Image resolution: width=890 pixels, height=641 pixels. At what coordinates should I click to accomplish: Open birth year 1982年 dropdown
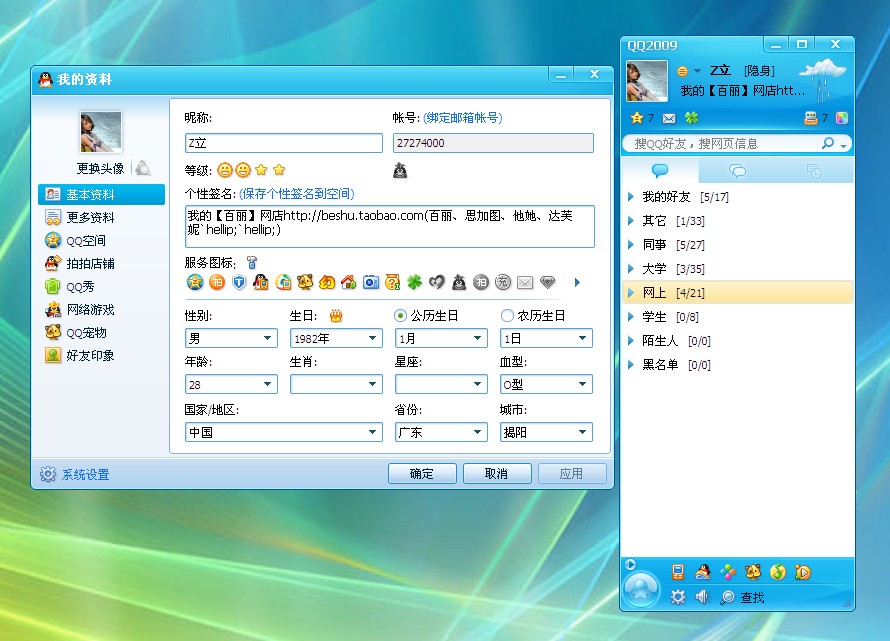tap(336, 338)
